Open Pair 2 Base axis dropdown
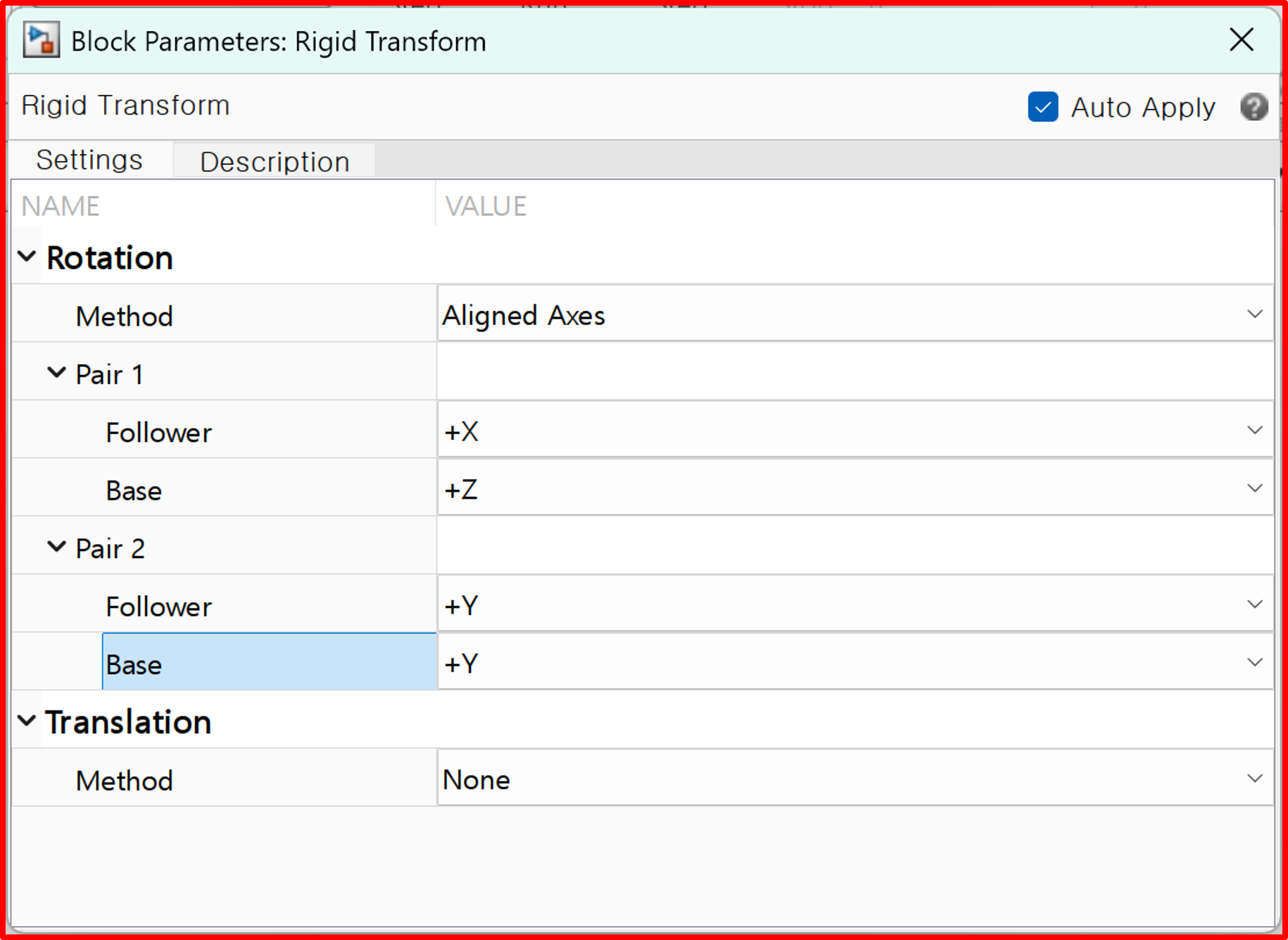Viewport: 1288px width, 940px height. pyautogui.click(x=854, y=663)
